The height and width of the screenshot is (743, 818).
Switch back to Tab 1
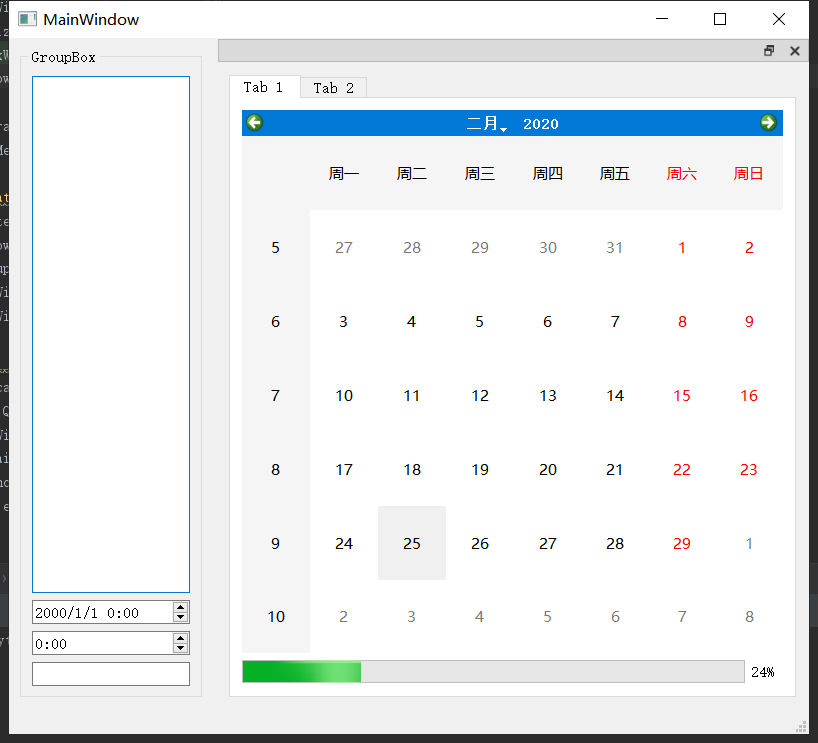(264, 87)
